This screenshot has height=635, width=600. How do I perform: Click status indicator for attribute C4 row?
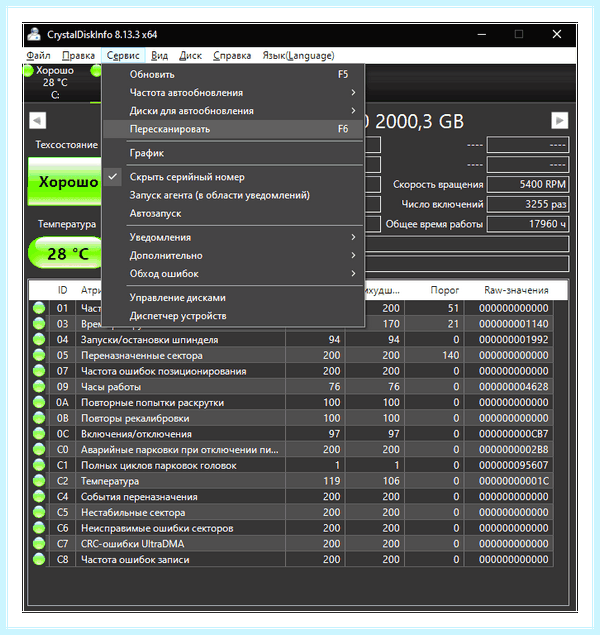coord(39,496)
